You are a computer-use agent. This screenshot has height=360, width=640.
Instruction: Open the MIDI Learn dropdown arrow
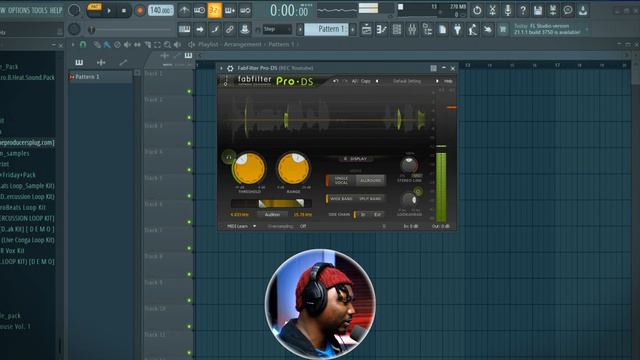(x=255, y=226)
